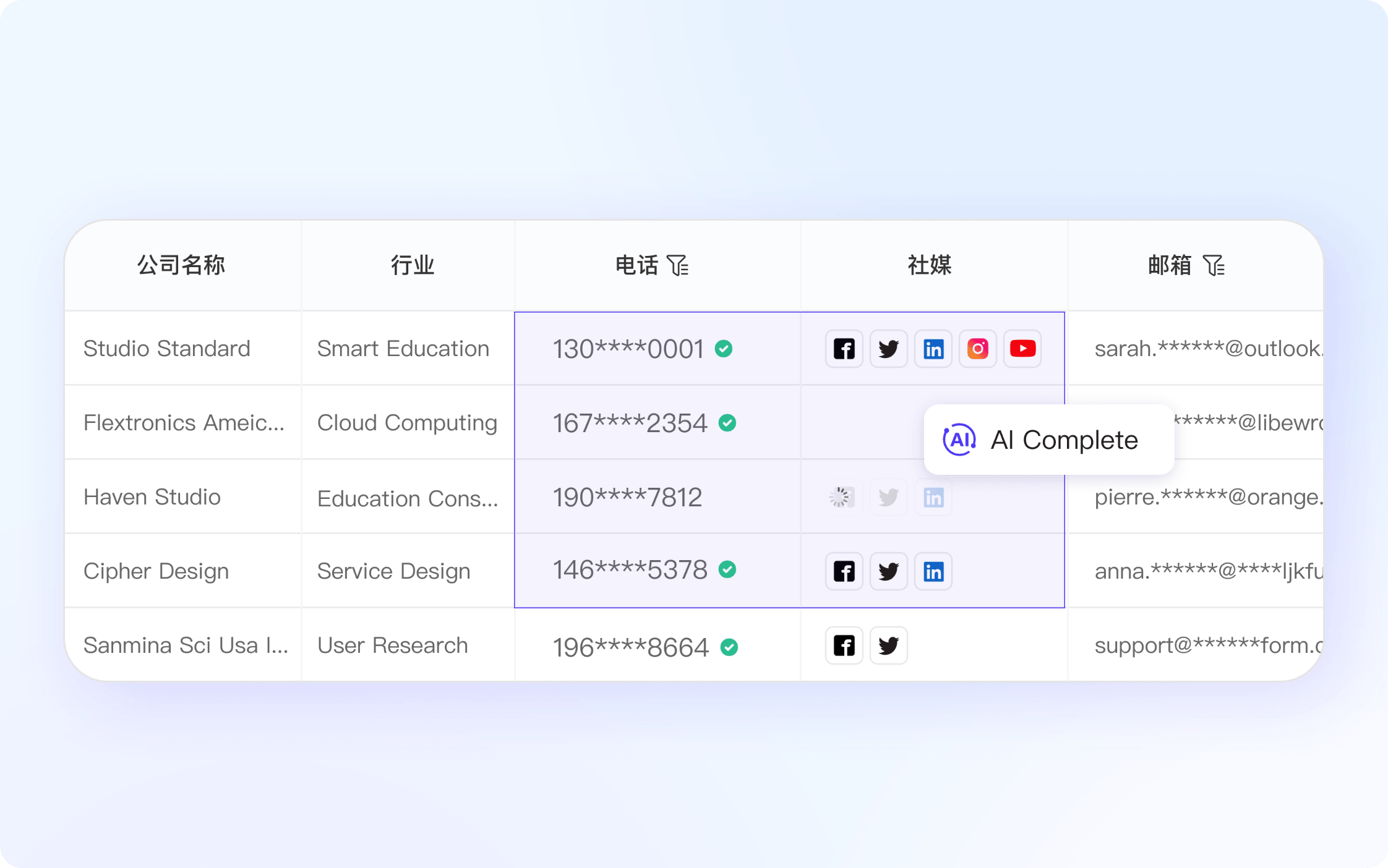Click faded LinkedIn icon in Haven Studio row
1388x868 pixels.
pos(933,497)
